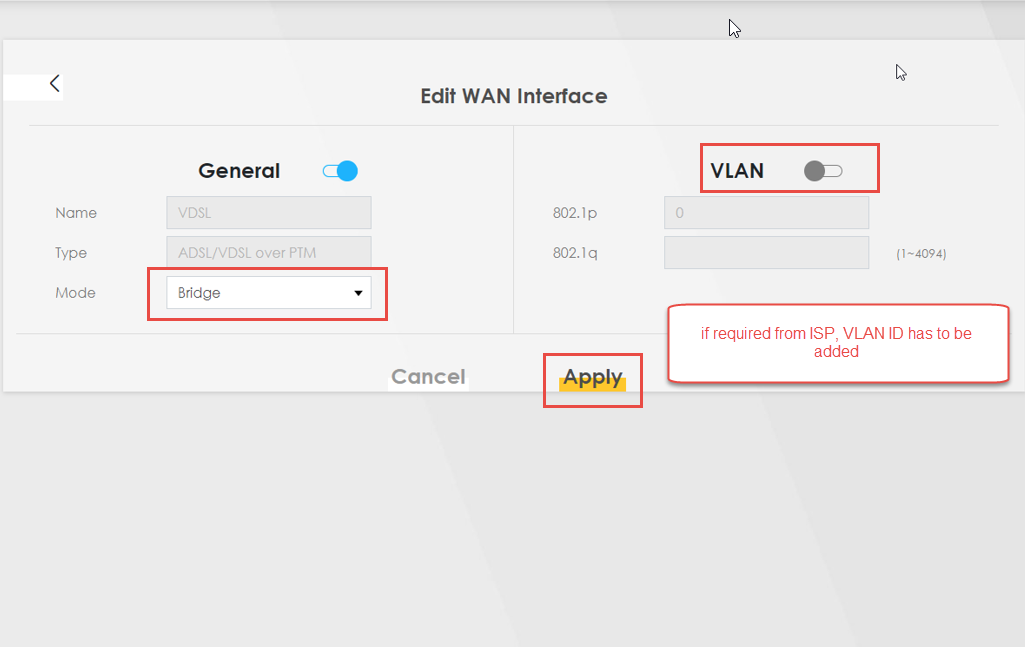This screenshot has height=647, width=1025.
Task: Click the Name field label
Action: (x=76, y=213)
